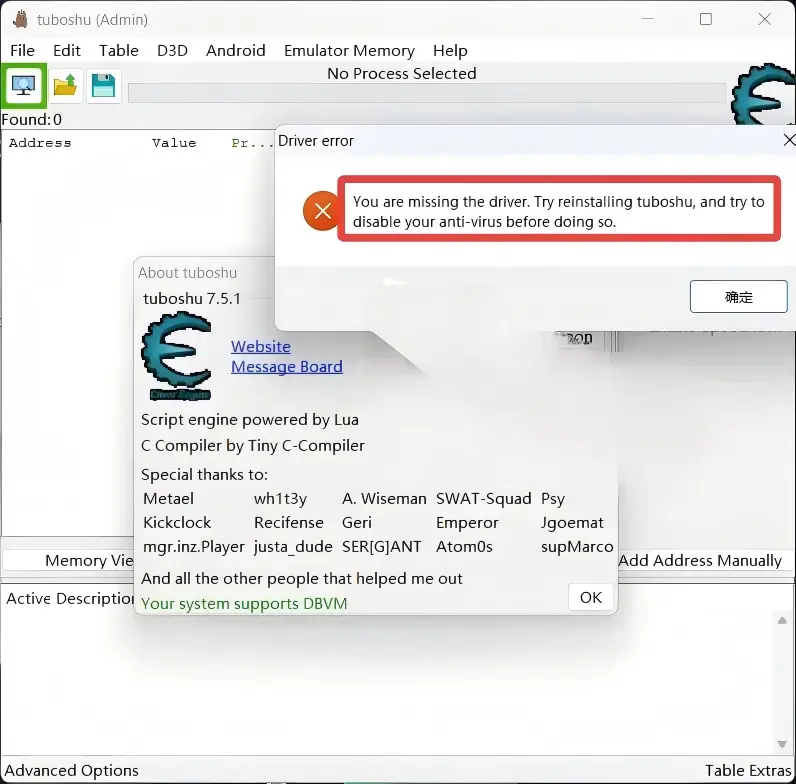
Task: Click the Address column header
Action: (x=40, y=143)
